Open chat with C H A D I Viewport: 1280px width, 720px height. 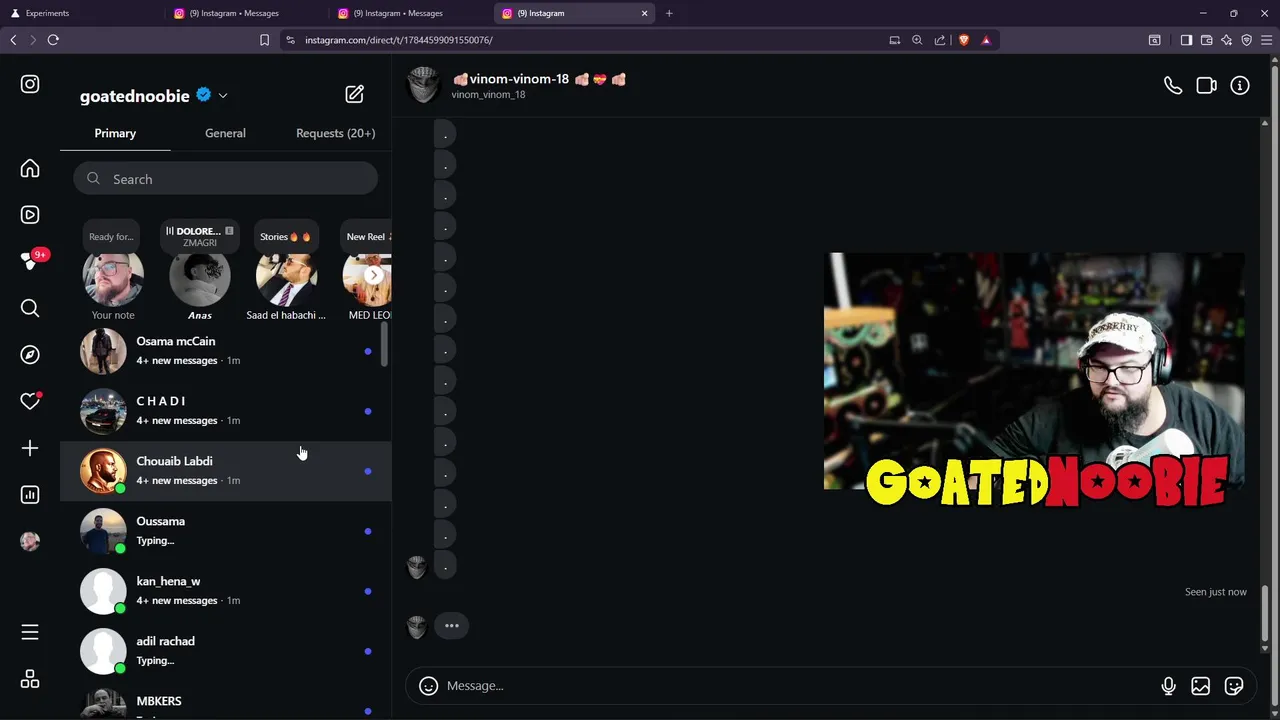(226, 411)
